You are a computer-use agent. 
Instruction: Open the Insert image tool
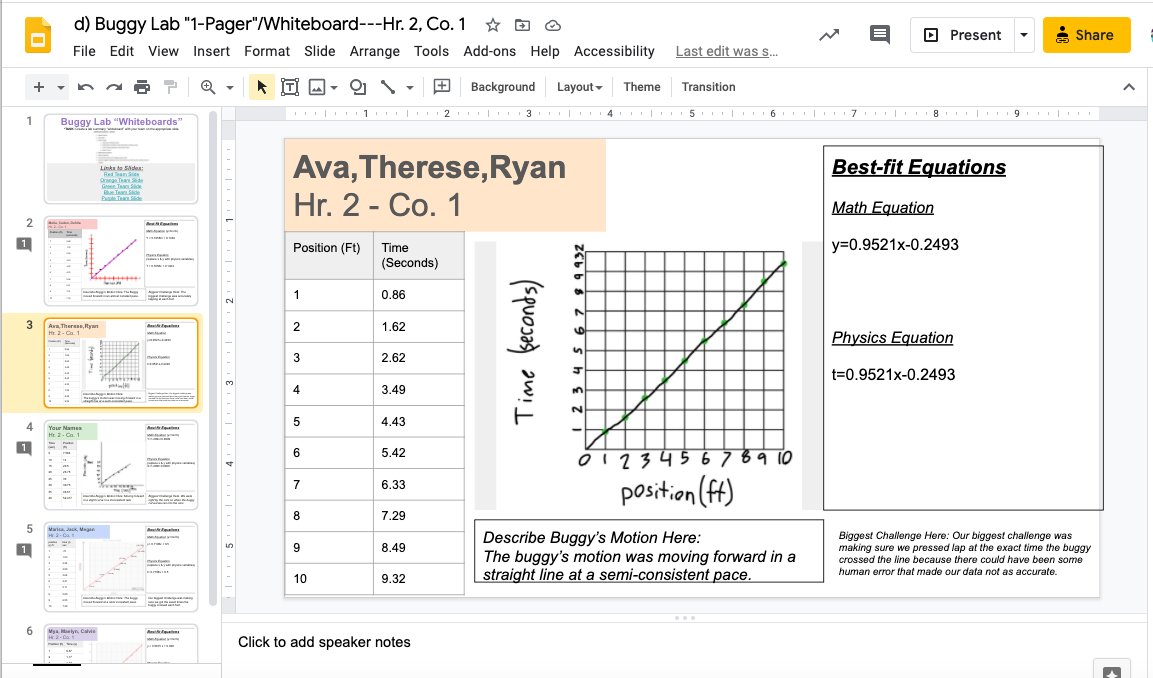[x=314, y=87]
